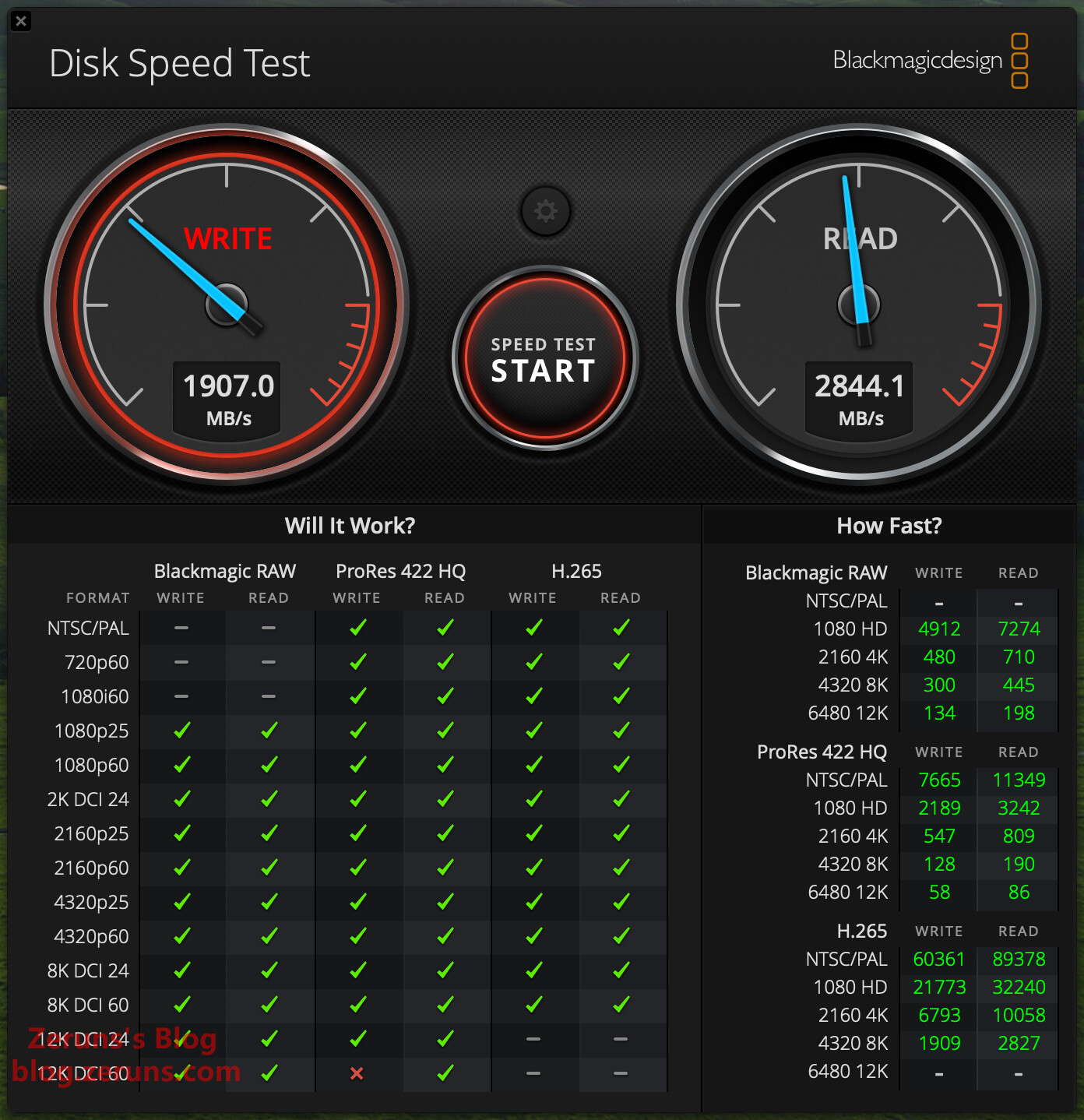The width and height of the screenshot is (1084, 1120).
Task: Click the How Fast? panel header
Action: (x=889, y=526)
